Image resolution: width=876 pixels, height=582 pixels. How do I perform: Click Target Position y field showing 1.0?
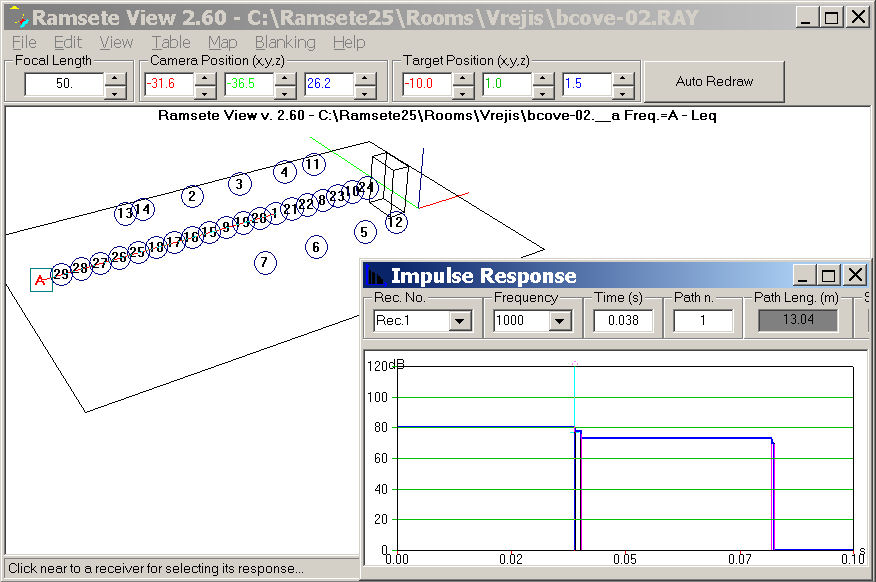click(507, 84)
